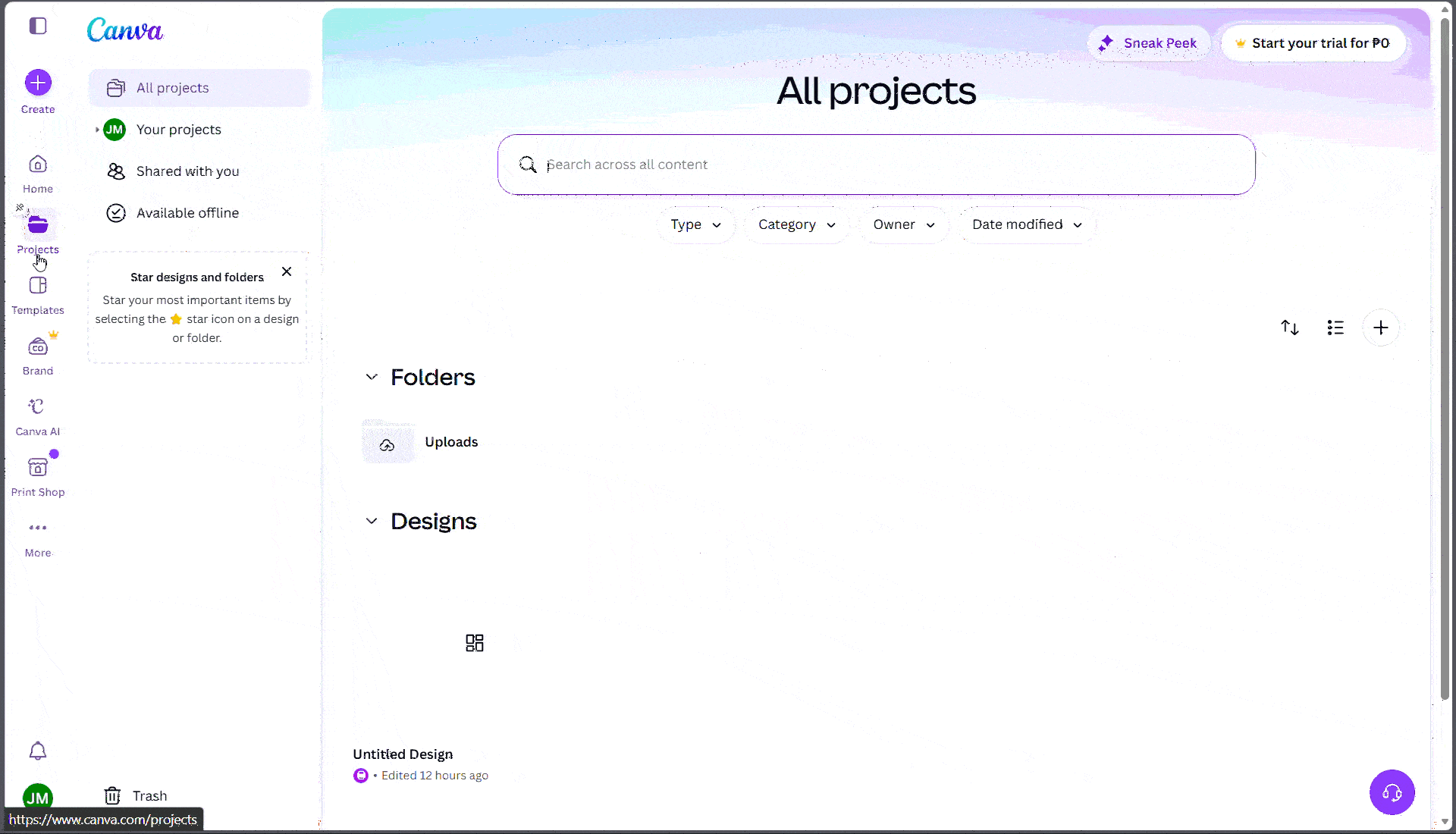Click the Canva logo
The image size is (1456, 834).
[125, 30]
